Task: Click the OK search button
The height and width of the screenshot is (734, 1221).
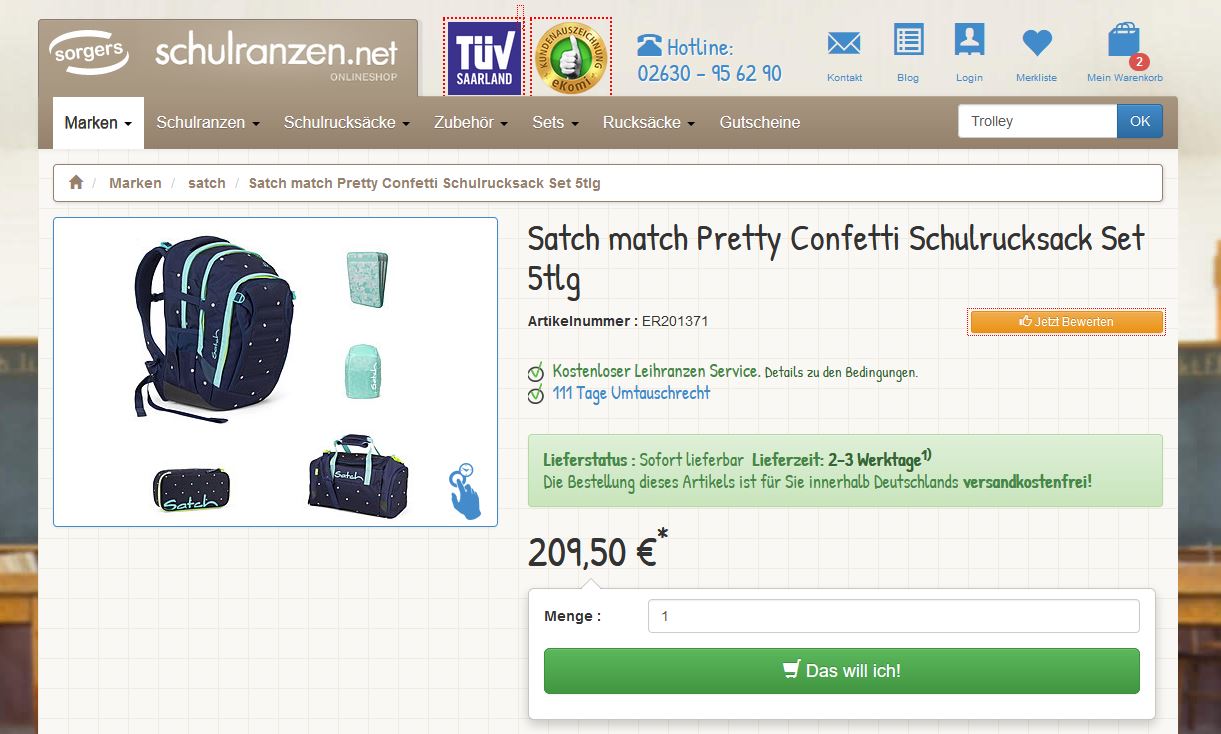Action: click(1140, 121)
